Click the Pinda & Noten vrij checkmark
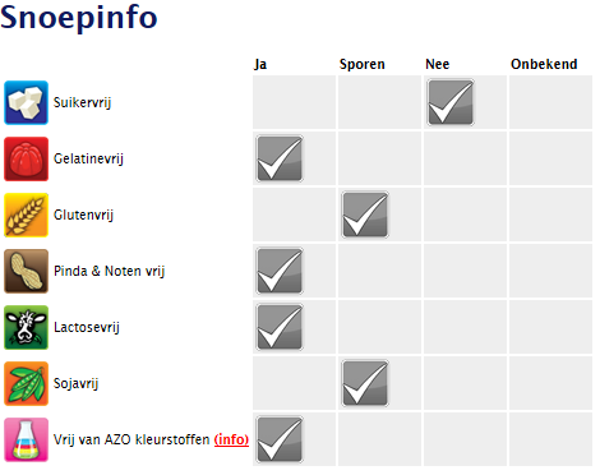This screenshot has height=475, width=600. pyautogui.click(x=280, y=270)
